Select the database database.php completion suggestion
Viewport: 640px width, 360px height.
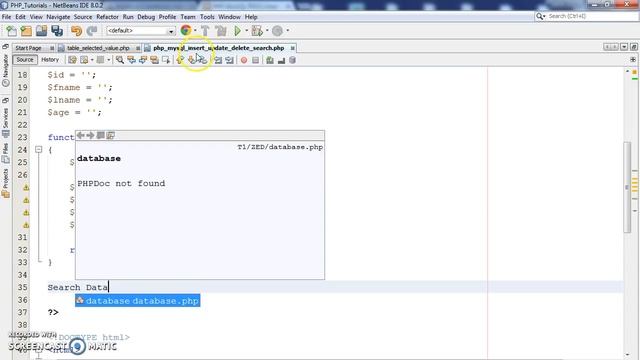point(138,301)
